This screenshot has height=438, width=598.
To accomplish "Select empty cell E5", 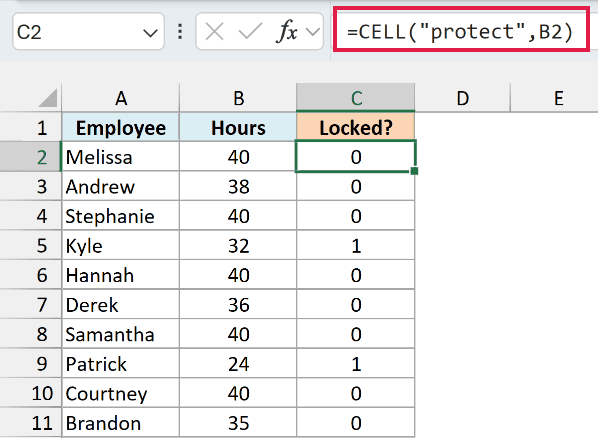I will tap(555, 245).
